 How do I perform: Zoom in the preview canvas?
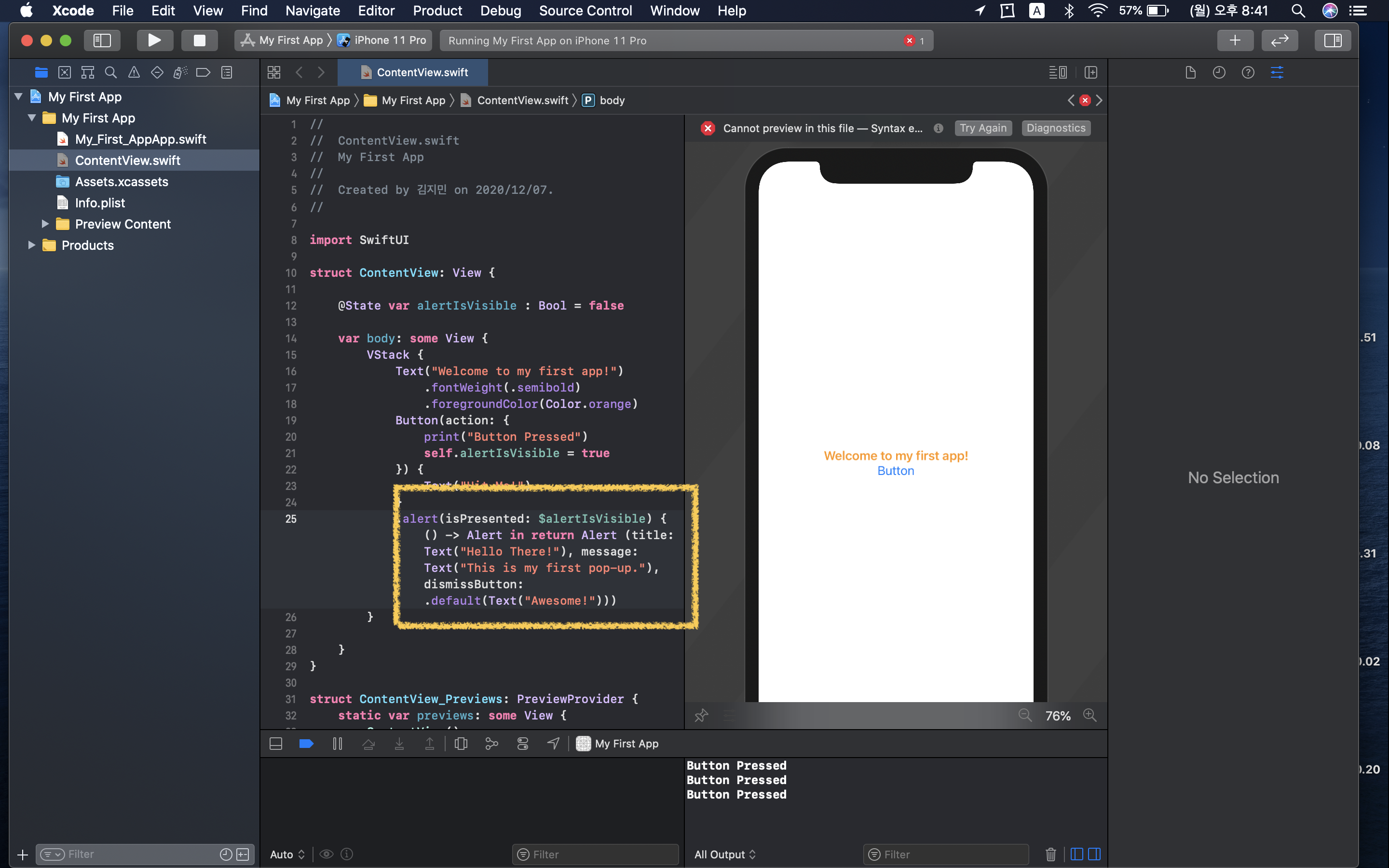tap(1089, 715)
